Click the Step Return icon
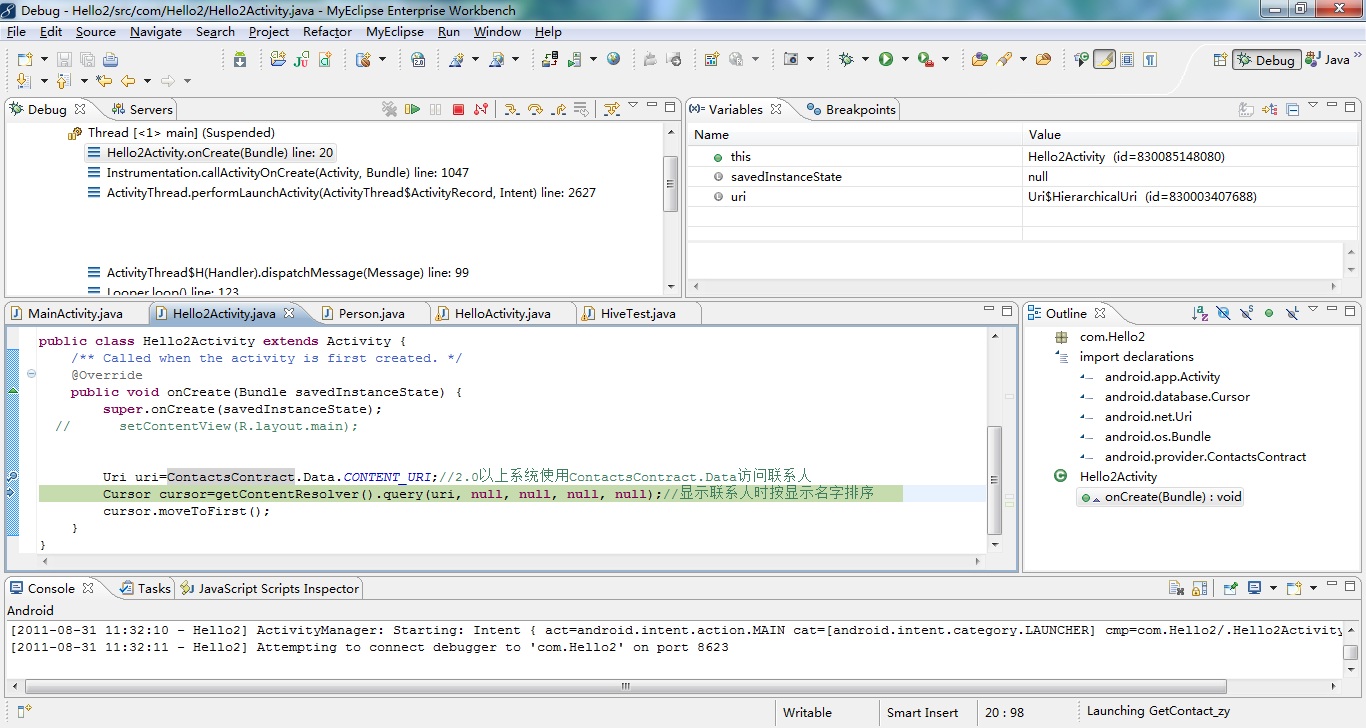Image resolution: width=1366 pixels, height=728 pixels. point(559,109)
